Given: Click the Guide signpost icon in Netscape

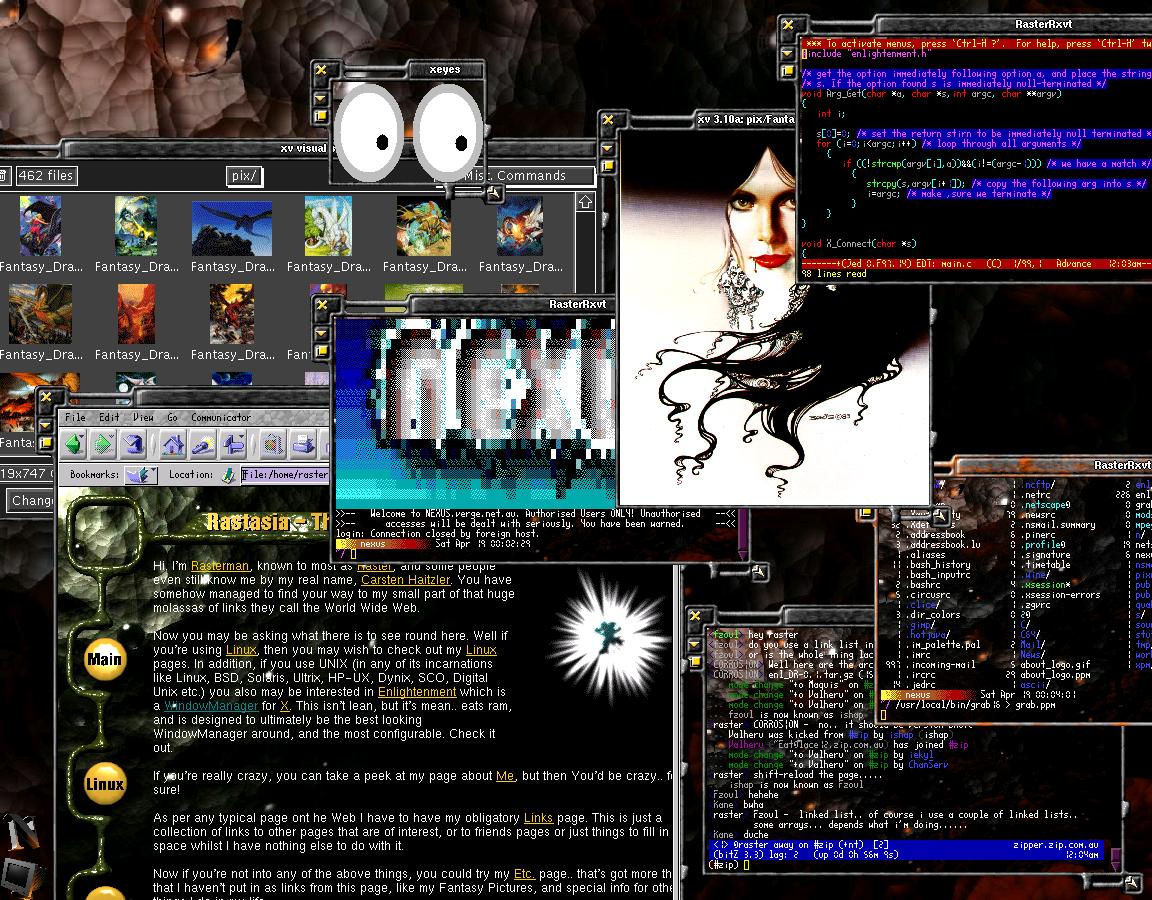Looking at the screenshot, I should click(234, 444).
